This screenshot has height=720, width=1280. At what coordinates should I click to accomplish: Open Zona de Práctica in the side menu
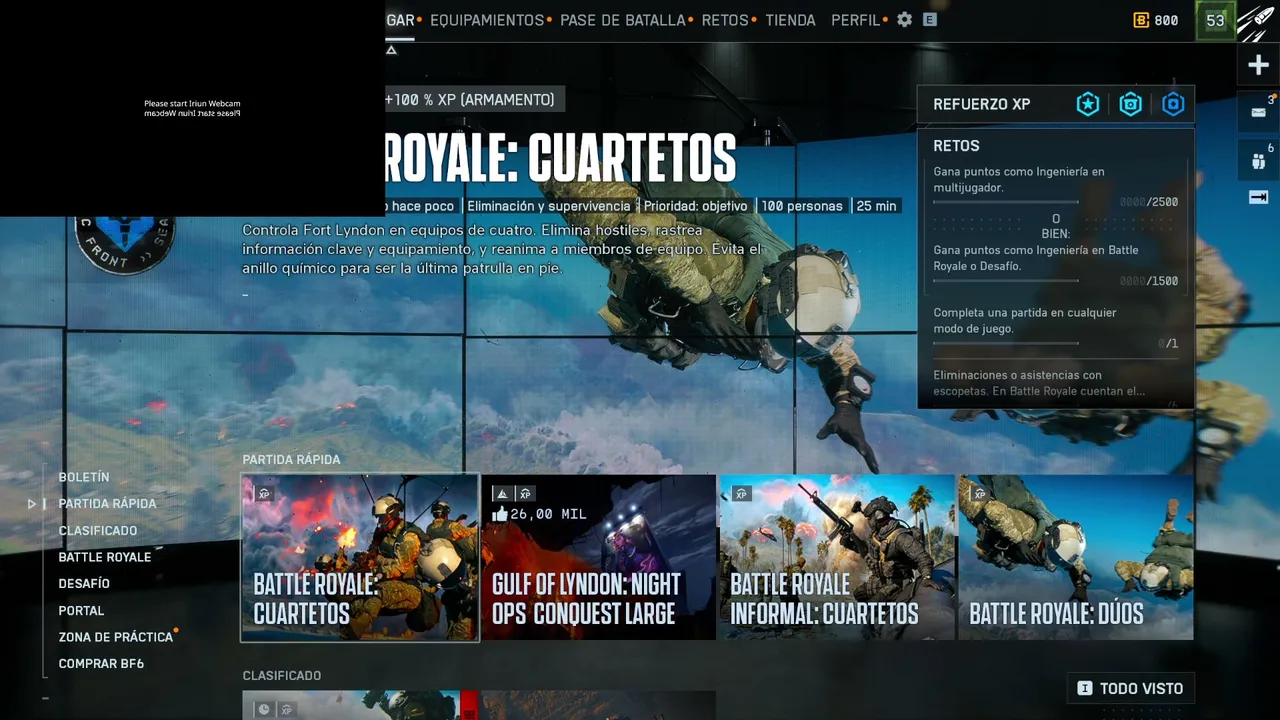[115, 637]
